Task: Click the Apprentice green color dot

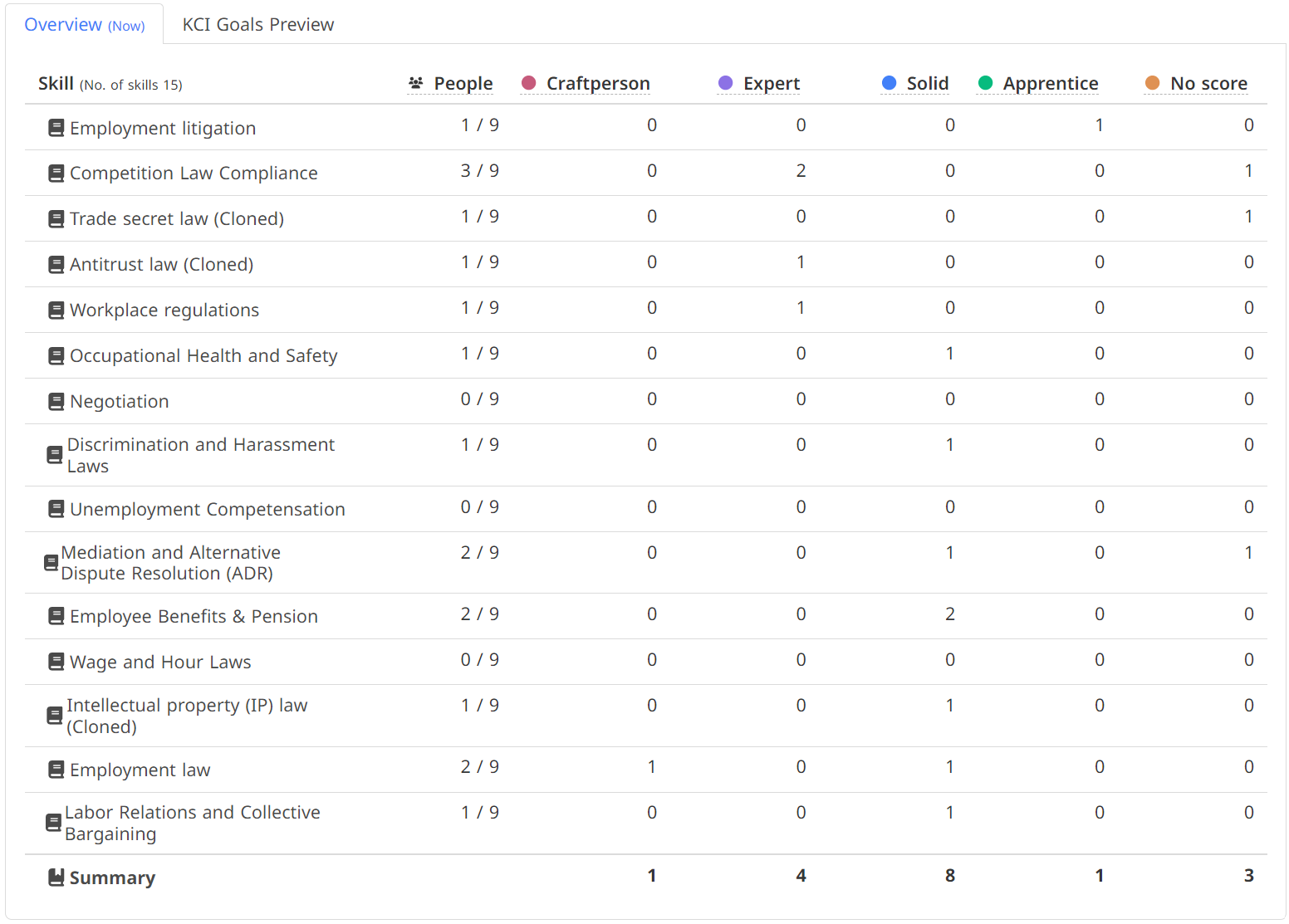Action: pyautogui.click(x=985, y=82)
